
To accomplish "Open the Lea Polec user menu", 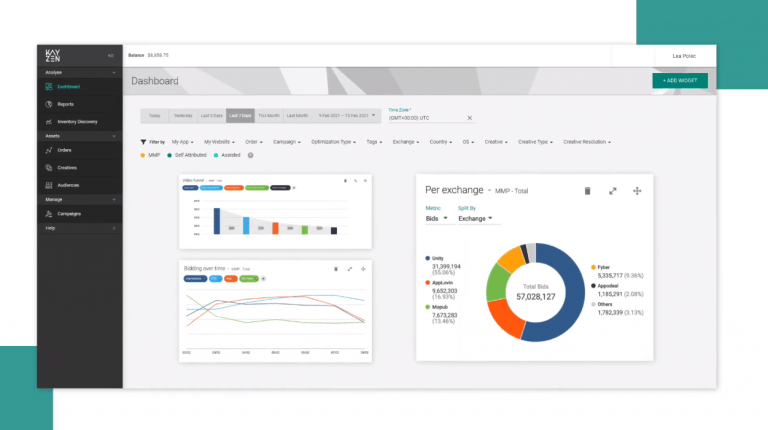I will [685, 55].
